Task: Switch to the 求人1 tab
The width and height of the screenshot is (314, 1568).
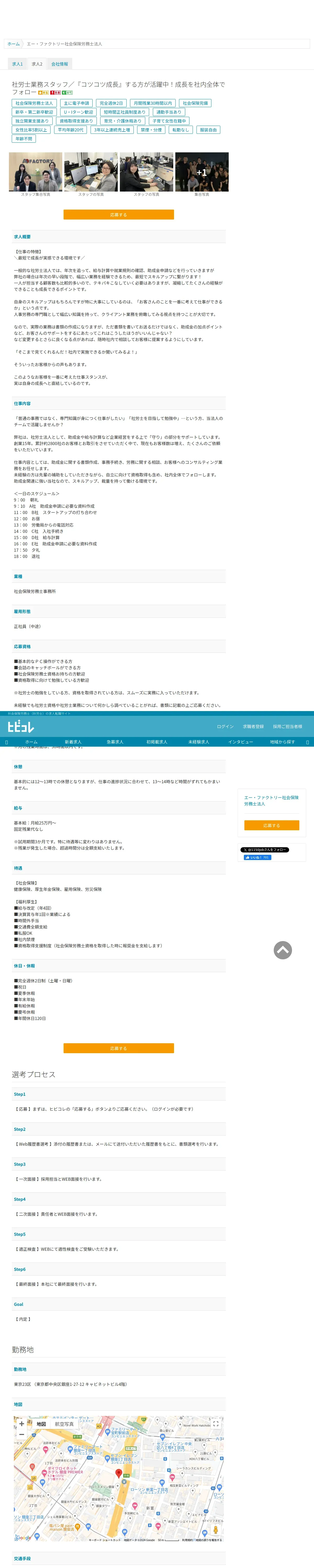Action: click(x=17, y=64)
